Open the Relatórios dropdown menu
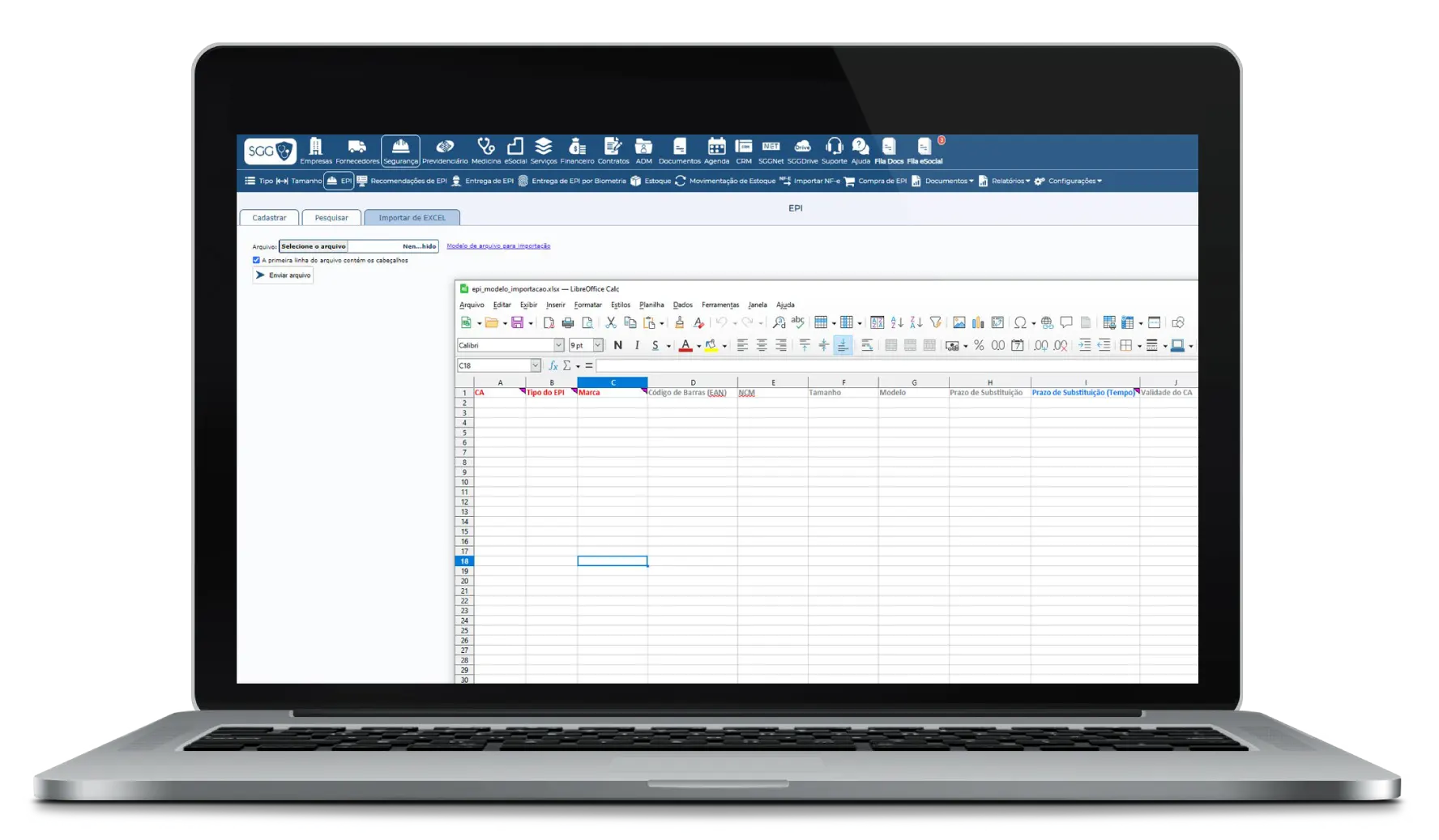The height and width of the screenshot is (840, 1439). [x=1004, y=181]
